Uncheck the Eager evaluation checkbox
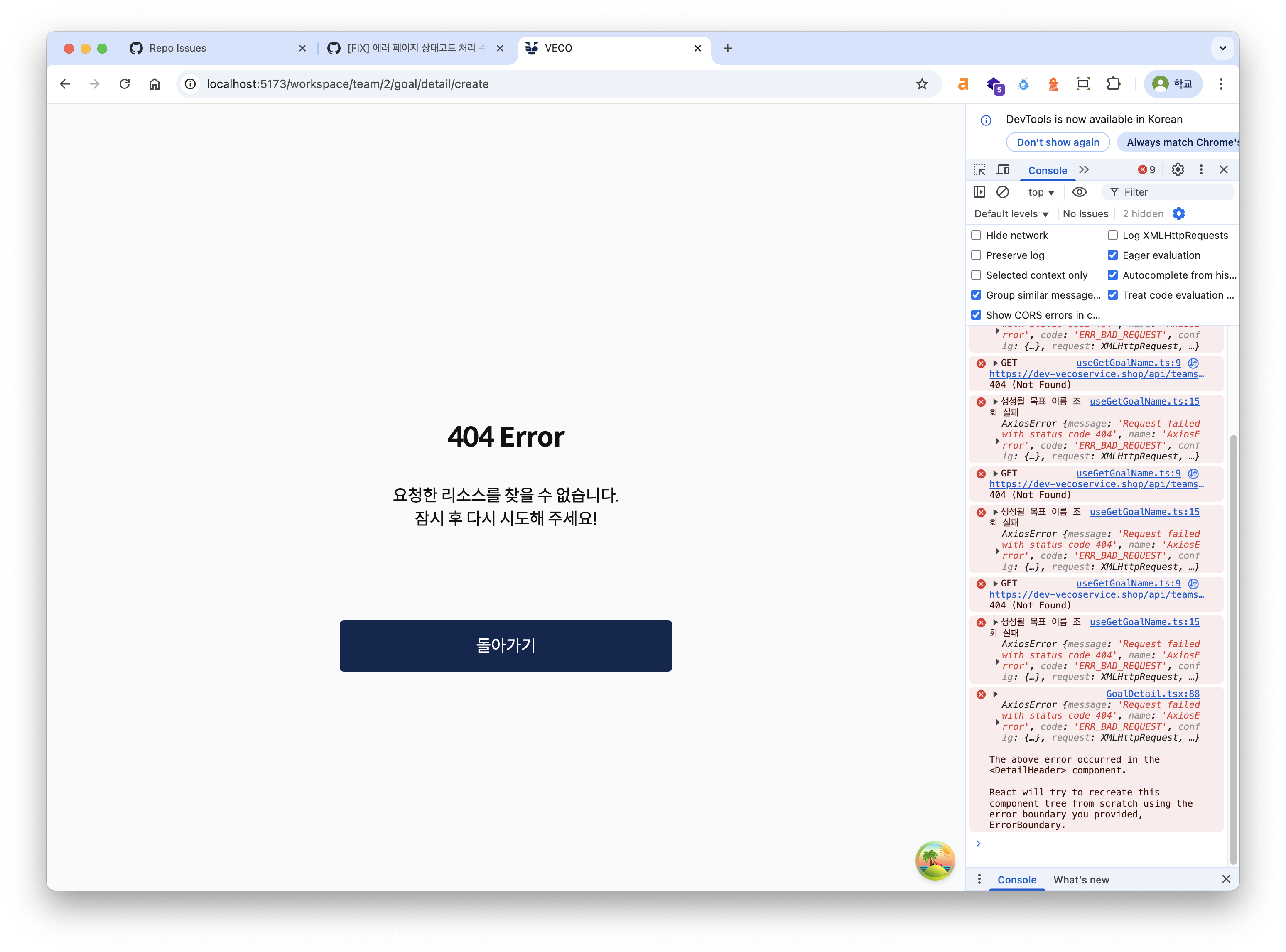The width and height of the screenshot is (1286, 952). [x=1112, y=255]
